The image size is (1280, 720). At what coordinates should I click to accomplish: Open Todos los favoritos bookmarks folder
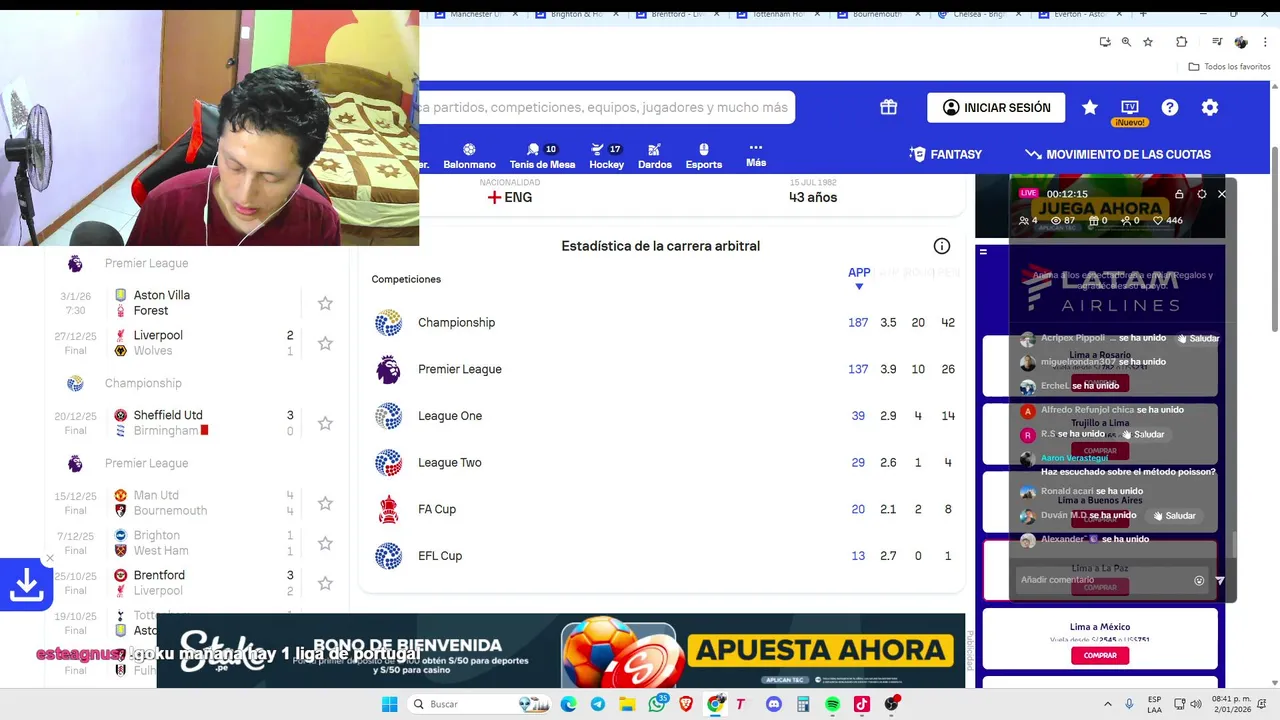pyautogui.click(x=1229, y=66)
